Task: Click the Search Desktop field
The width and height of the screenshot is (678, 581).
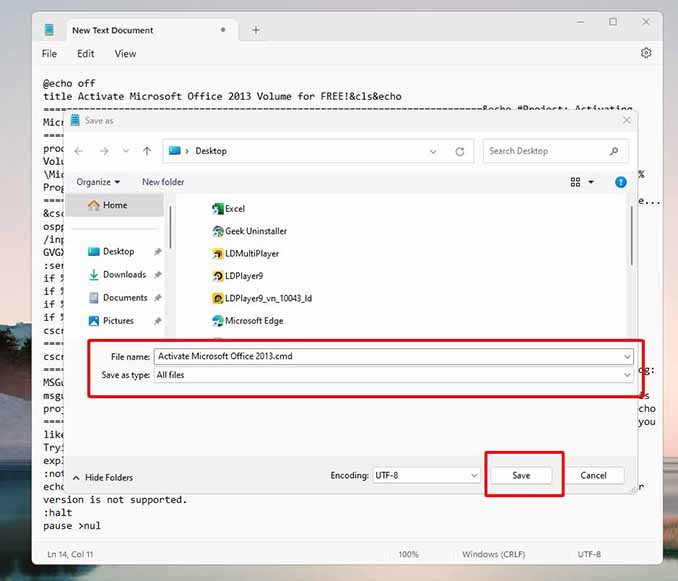Action: pyautogui.click(x=556, y=151)
